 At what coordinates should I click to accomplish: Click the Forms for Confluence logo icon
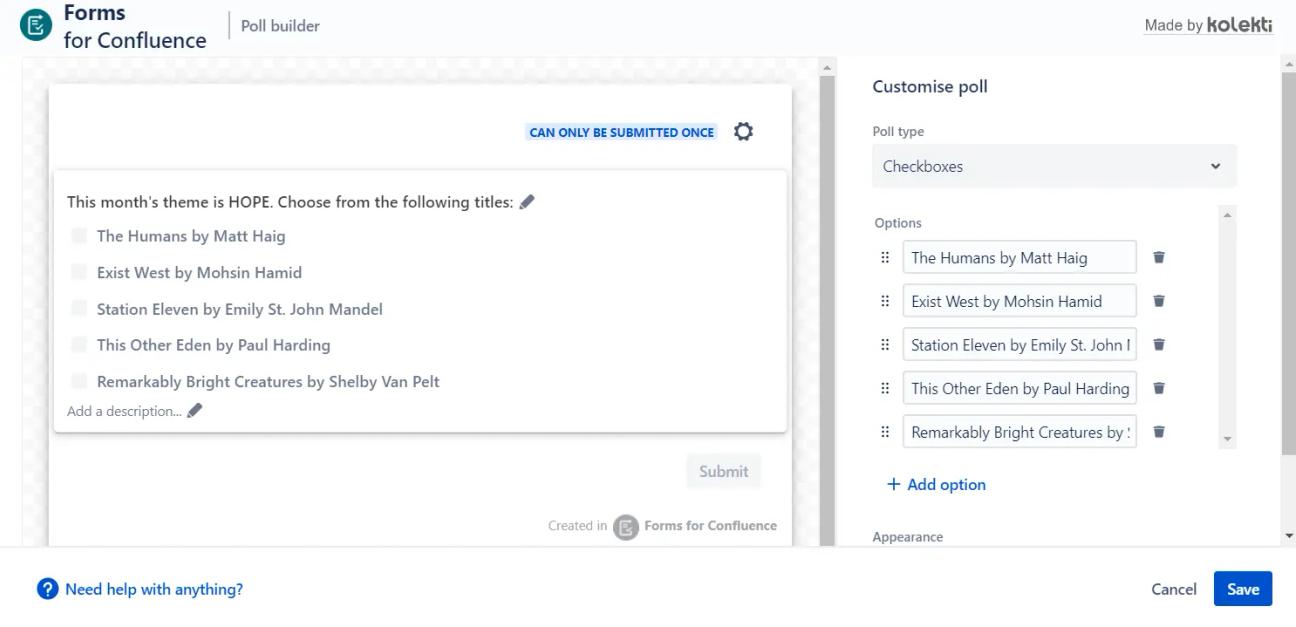pyautogui.click(x=36, y=26)
